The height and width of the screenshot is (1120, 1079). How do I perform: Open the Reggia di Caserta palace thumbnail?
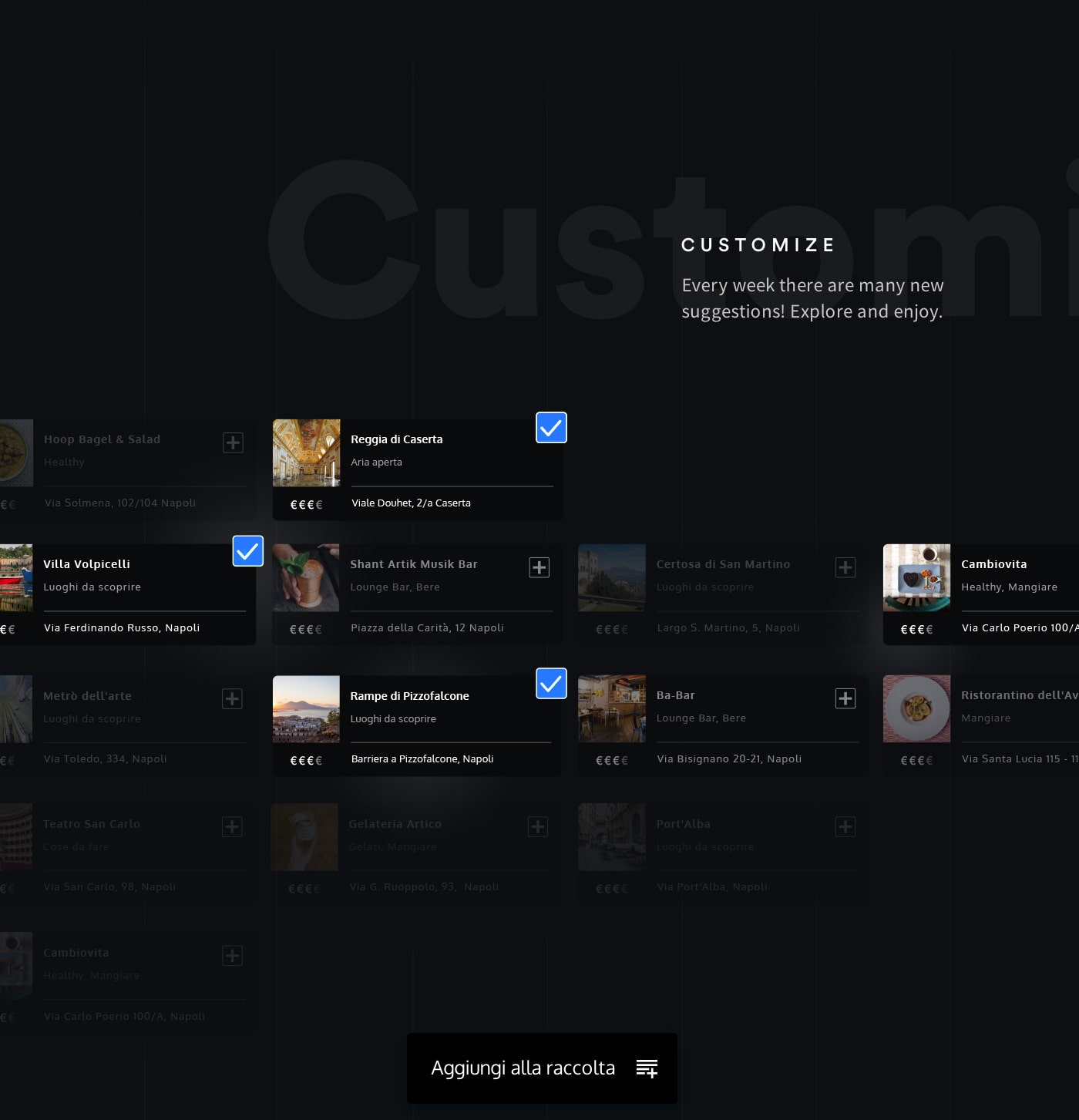(306, 452)
